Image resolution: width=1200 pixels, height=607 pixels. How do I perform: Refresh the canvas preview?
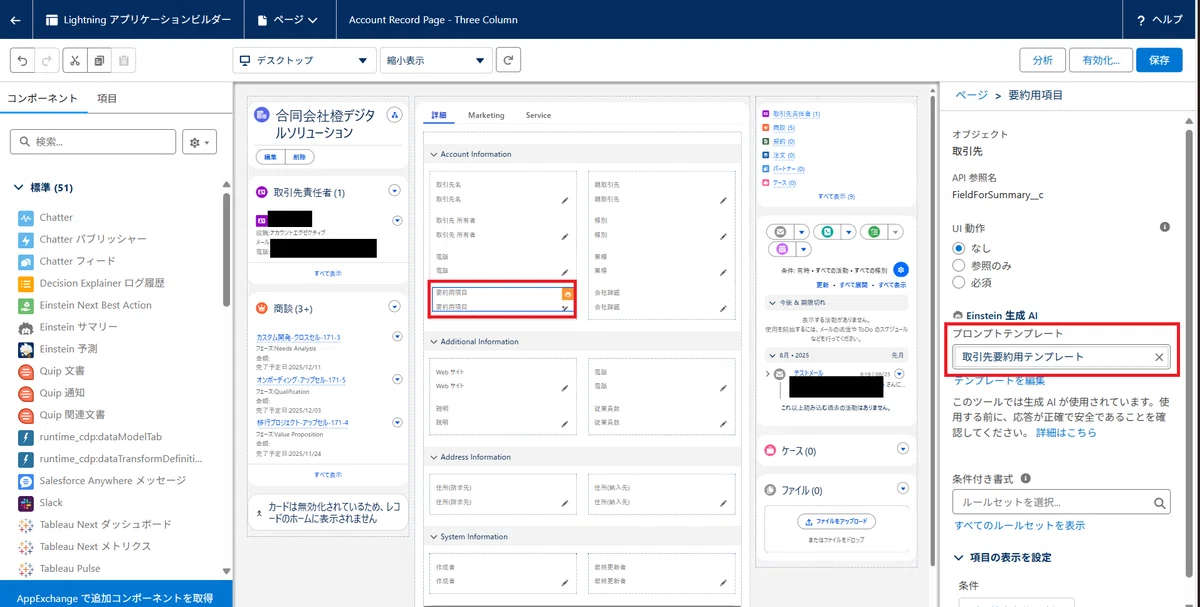509,60
